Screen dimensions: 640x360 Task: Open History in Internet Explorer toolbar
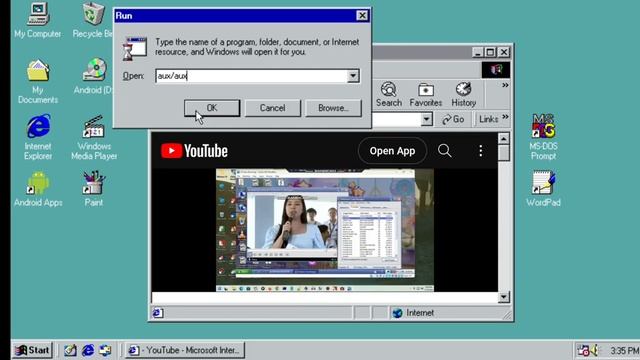[x=464, y=94]
